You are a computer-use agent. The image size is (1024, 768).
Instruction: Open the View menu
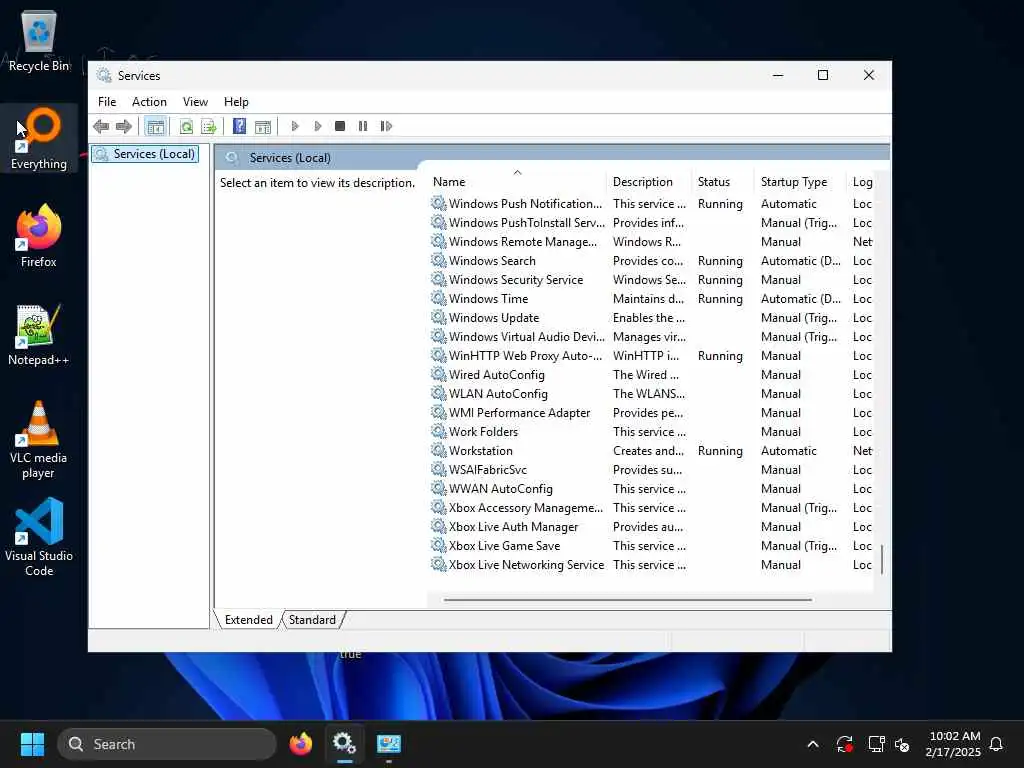(195, 102)
